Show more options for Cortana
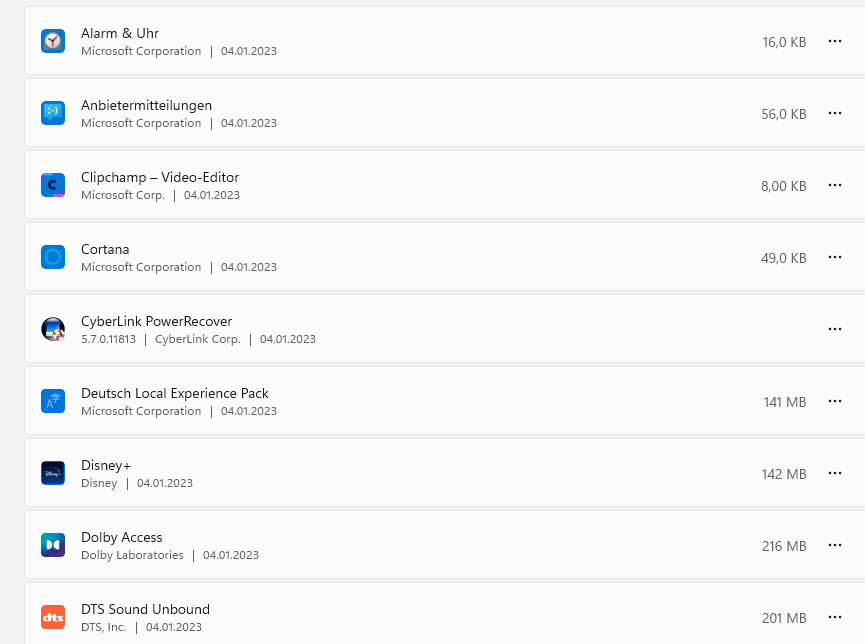The width and height of the screenshot is (865, 644). (835, 257)
